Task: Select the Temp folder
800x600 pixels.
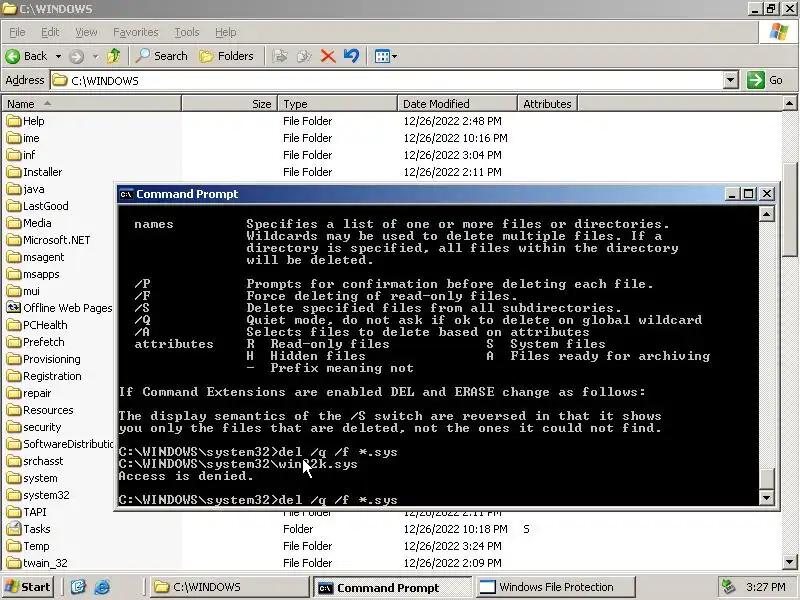Action: pyautogui.click(x=28, y=546)
